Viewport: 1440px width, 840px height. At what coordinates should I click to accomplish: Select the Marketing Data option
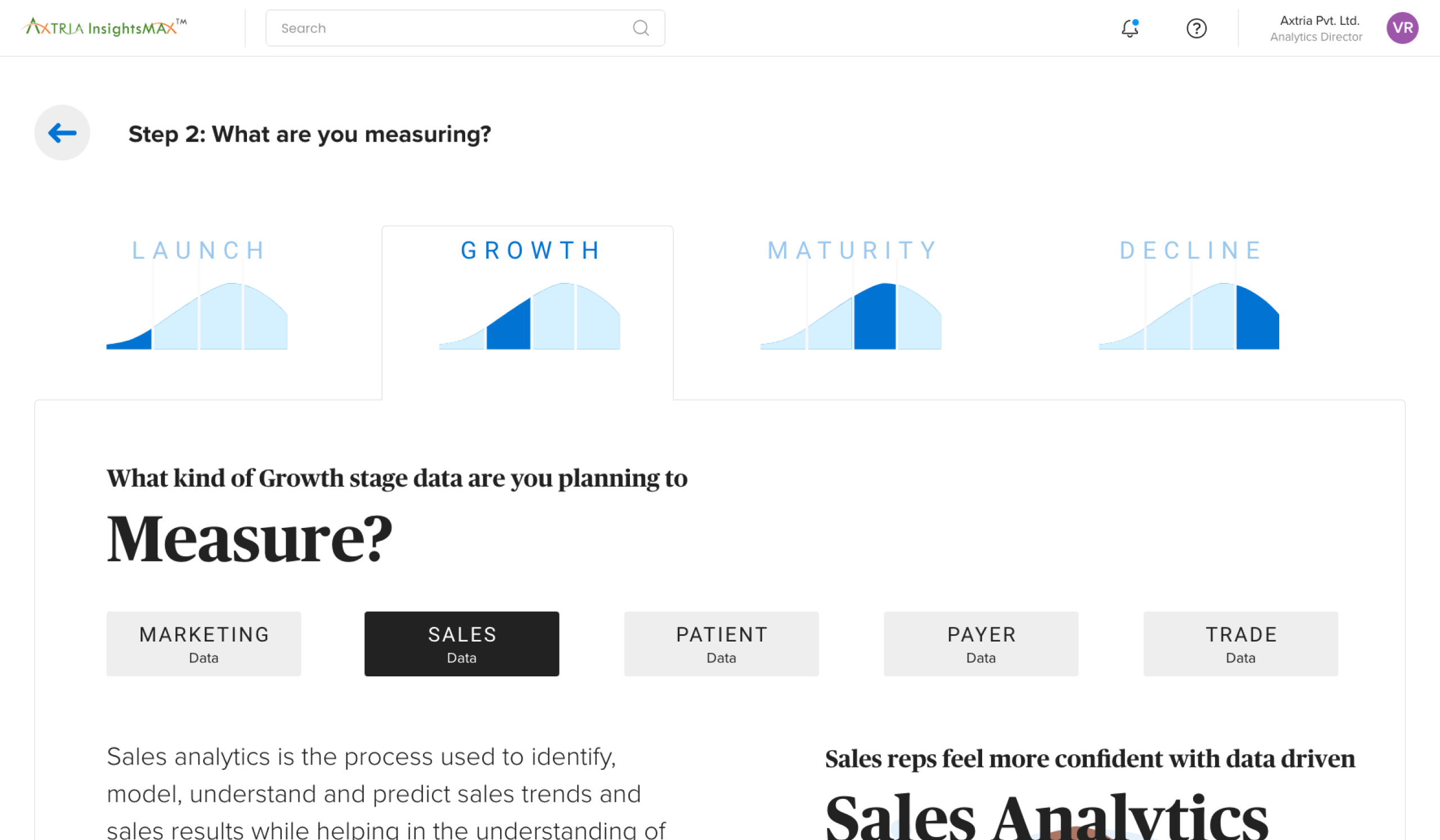pos(204,644)
